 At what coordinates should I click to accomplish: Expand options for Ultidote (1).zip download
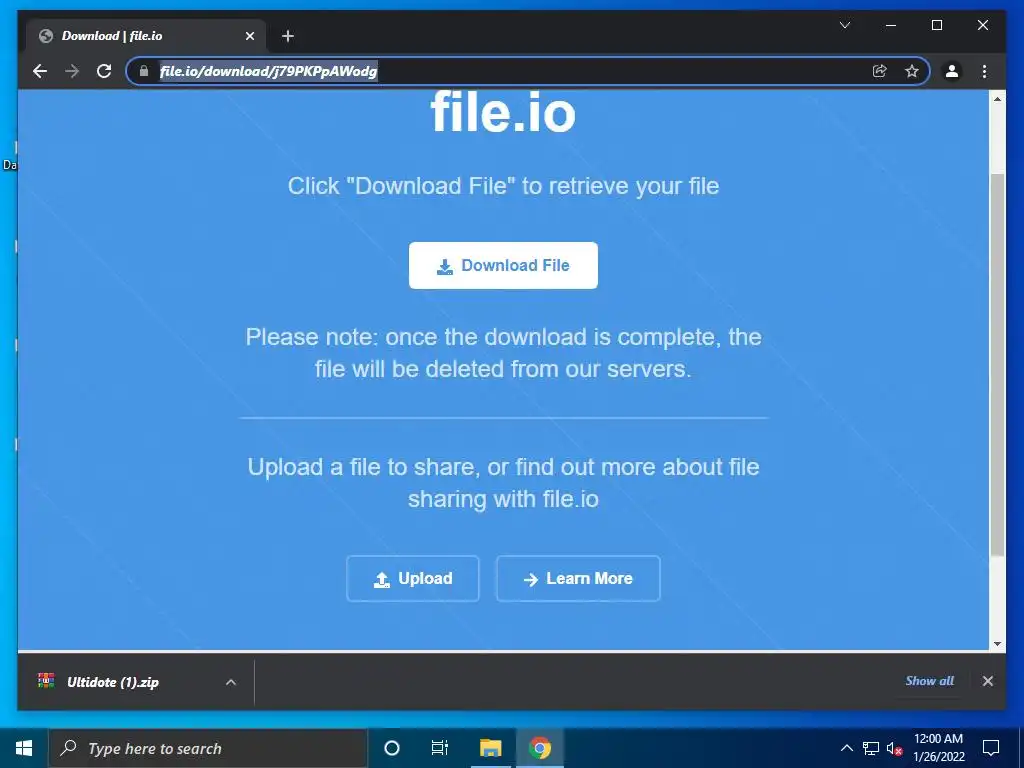click(x=231, y=682)
